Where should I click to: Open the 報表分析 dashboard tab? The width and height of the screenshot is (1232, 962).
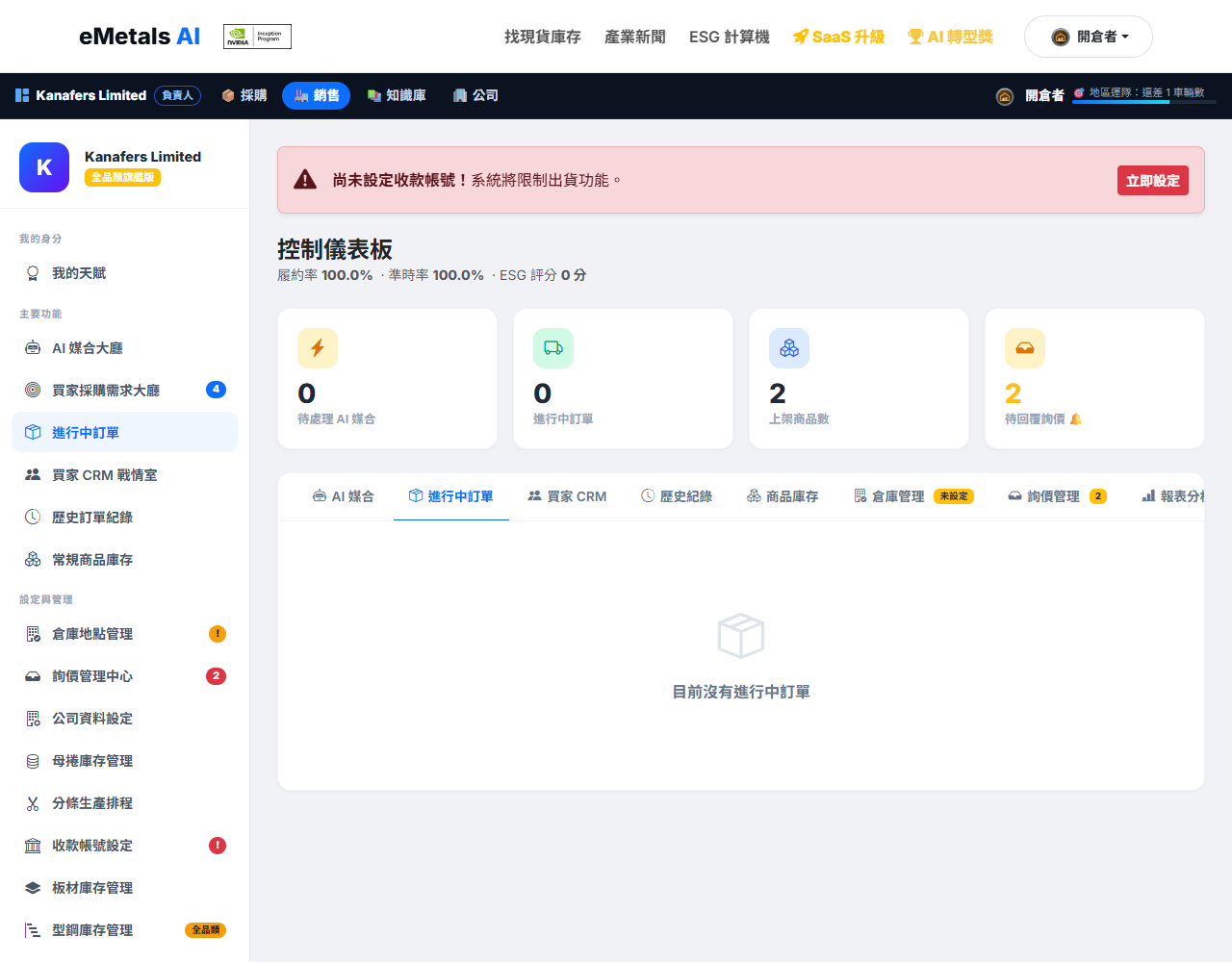tap(1172, 496)
